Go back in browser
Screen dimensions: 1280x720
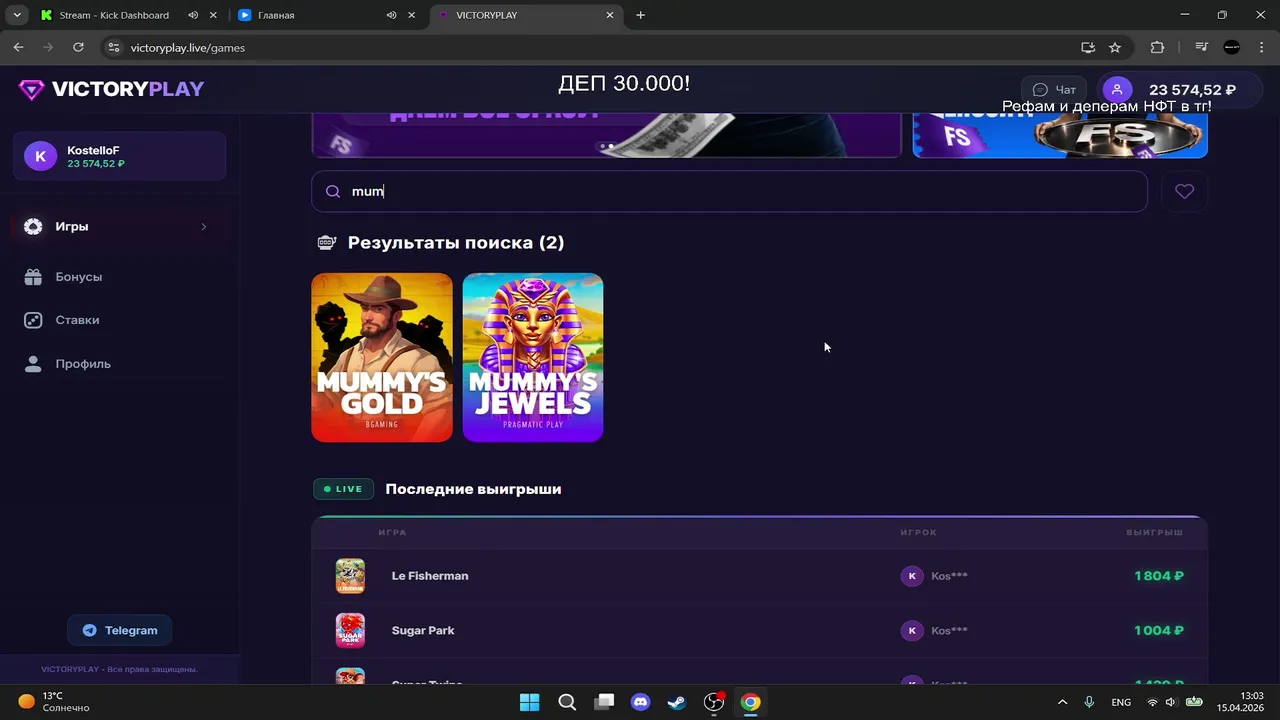point(18,47)
